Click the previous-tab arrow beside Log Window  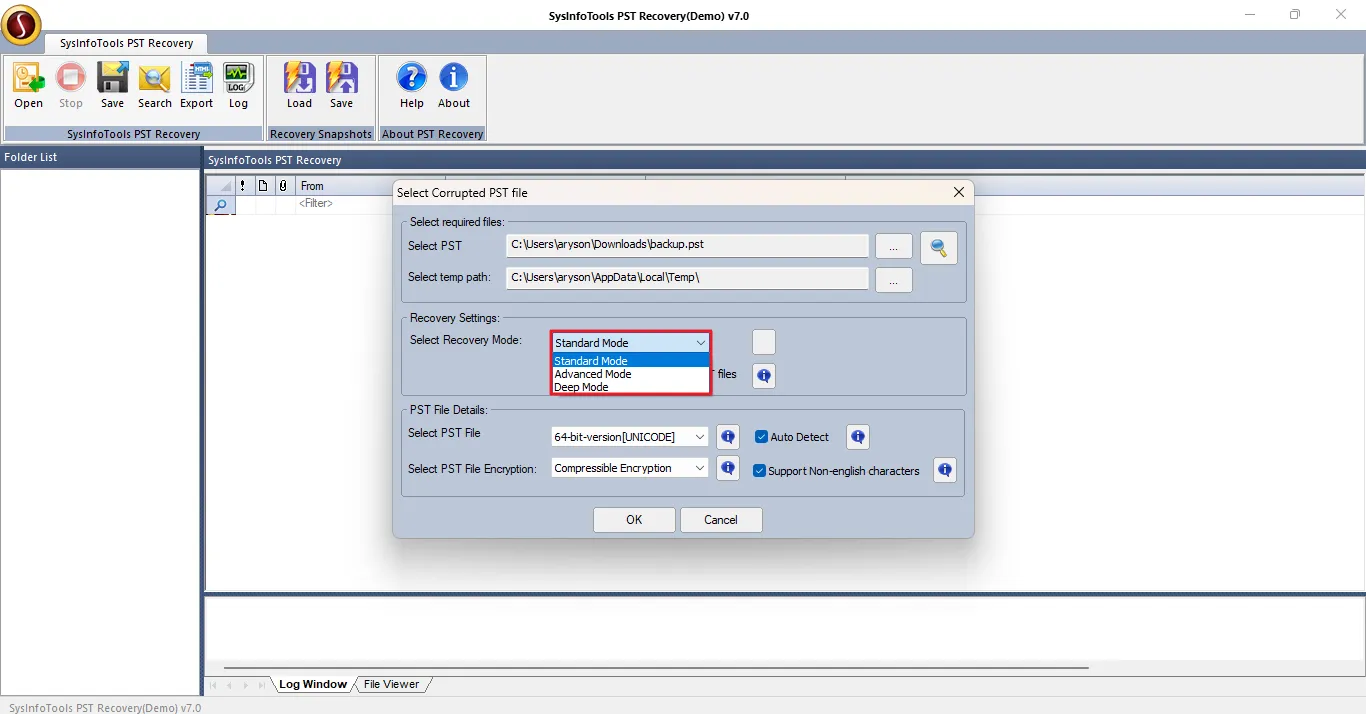[x=229, y=685]
